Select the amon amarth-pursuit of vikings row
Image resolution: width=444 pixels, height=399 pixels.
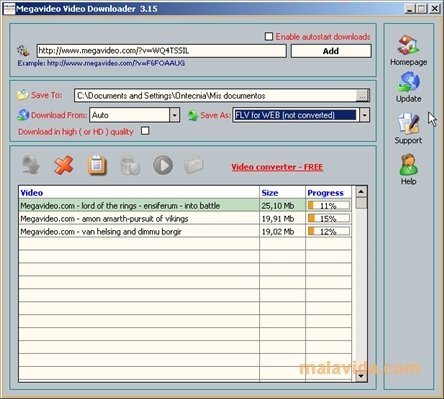pos(139,219)
